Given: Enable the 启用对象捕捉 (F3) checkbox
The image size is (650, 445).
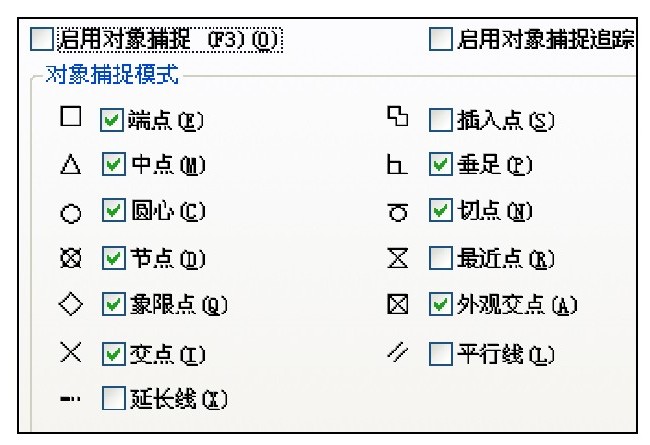Looking at the screenshot, I should pyautogui.click(x=42, y=40).
